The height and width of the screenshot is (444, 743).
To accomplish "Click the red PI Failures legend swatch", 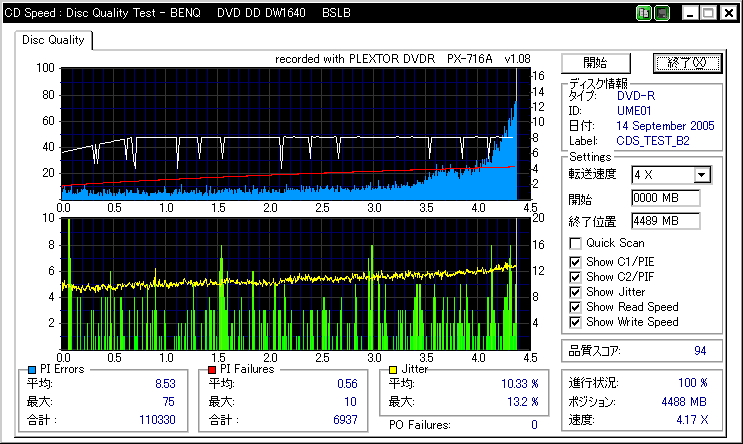I will click(x=212, y=370).
